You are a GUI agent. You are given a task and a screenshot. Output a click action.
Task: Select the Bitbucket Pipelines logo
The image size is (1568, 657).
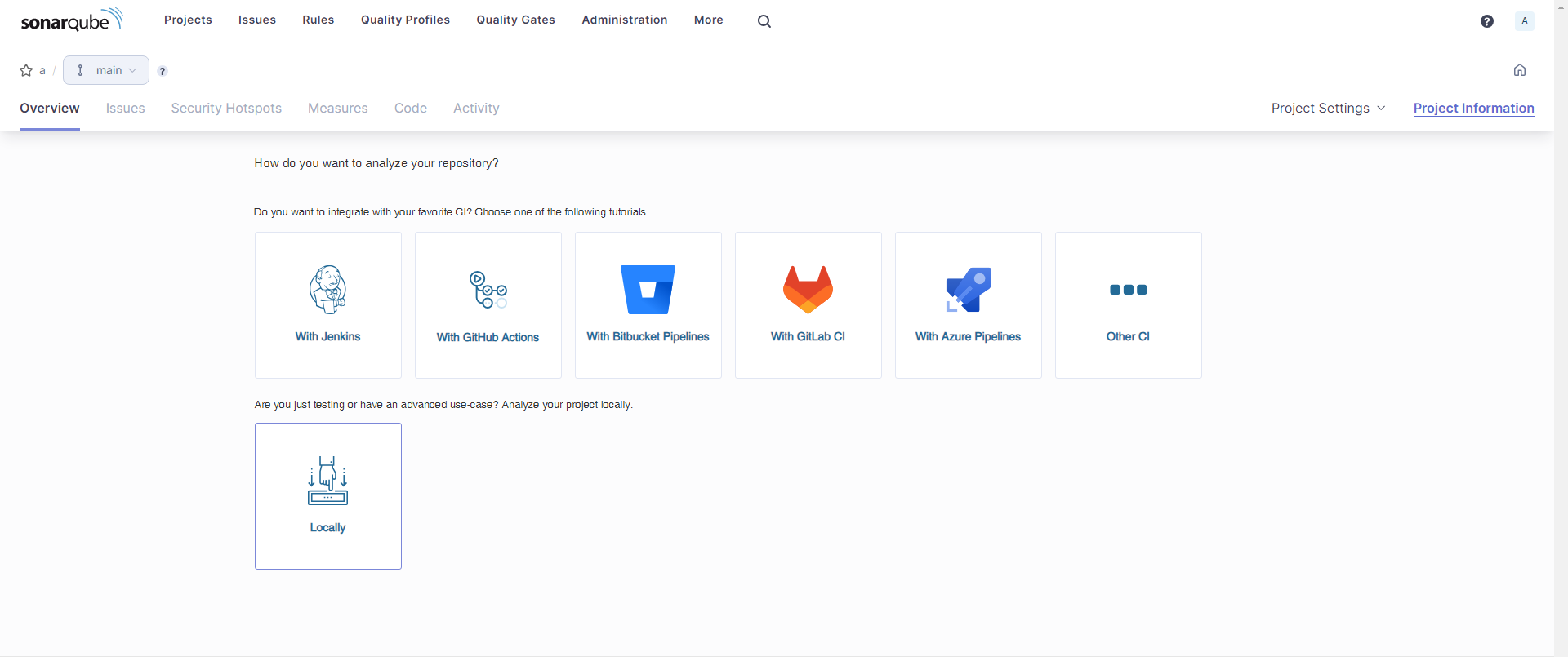(648, 290)
